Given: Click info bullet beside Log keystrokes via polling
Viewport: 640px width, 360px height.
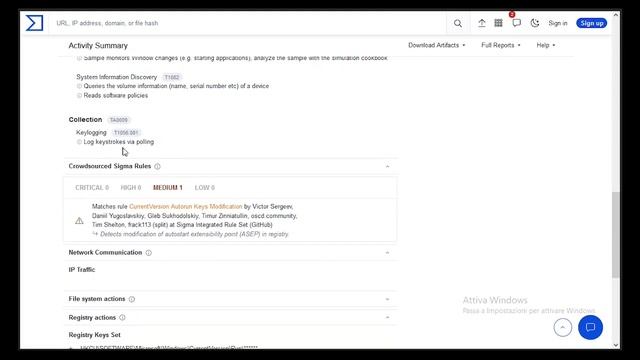Looking at the screenshot, I should click(x=79, y=142).
